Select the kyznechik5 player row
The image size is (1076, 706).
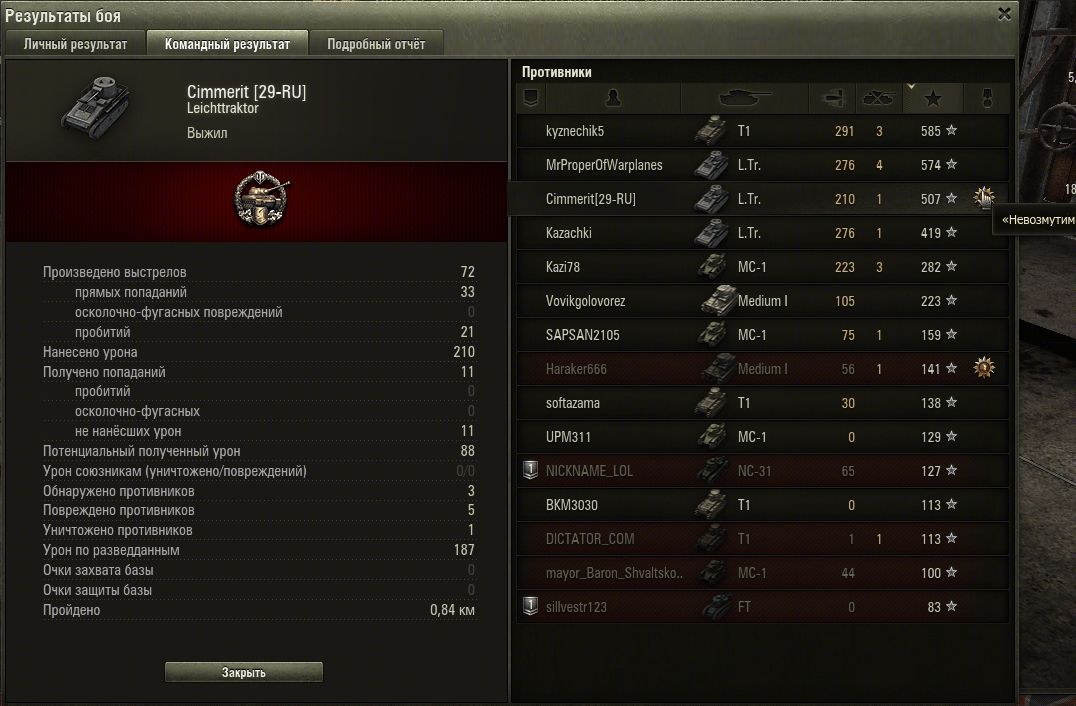[762, 131]
